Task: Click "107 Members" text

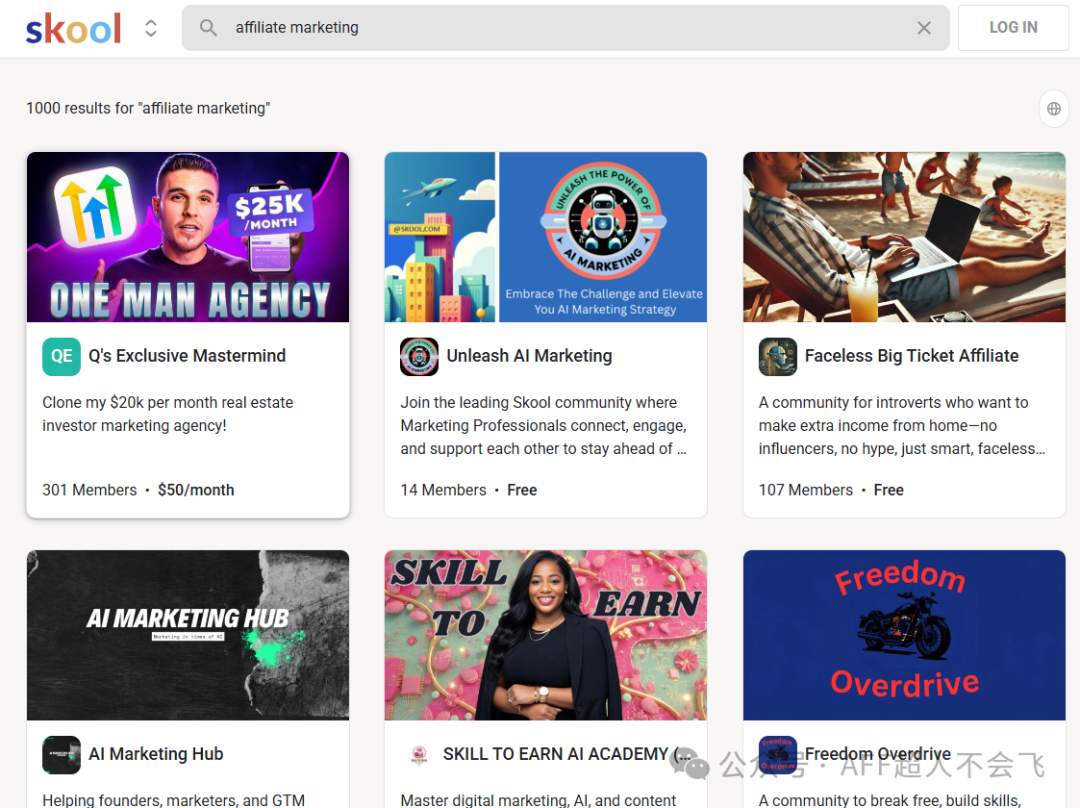Action: (x=805, y=490)
